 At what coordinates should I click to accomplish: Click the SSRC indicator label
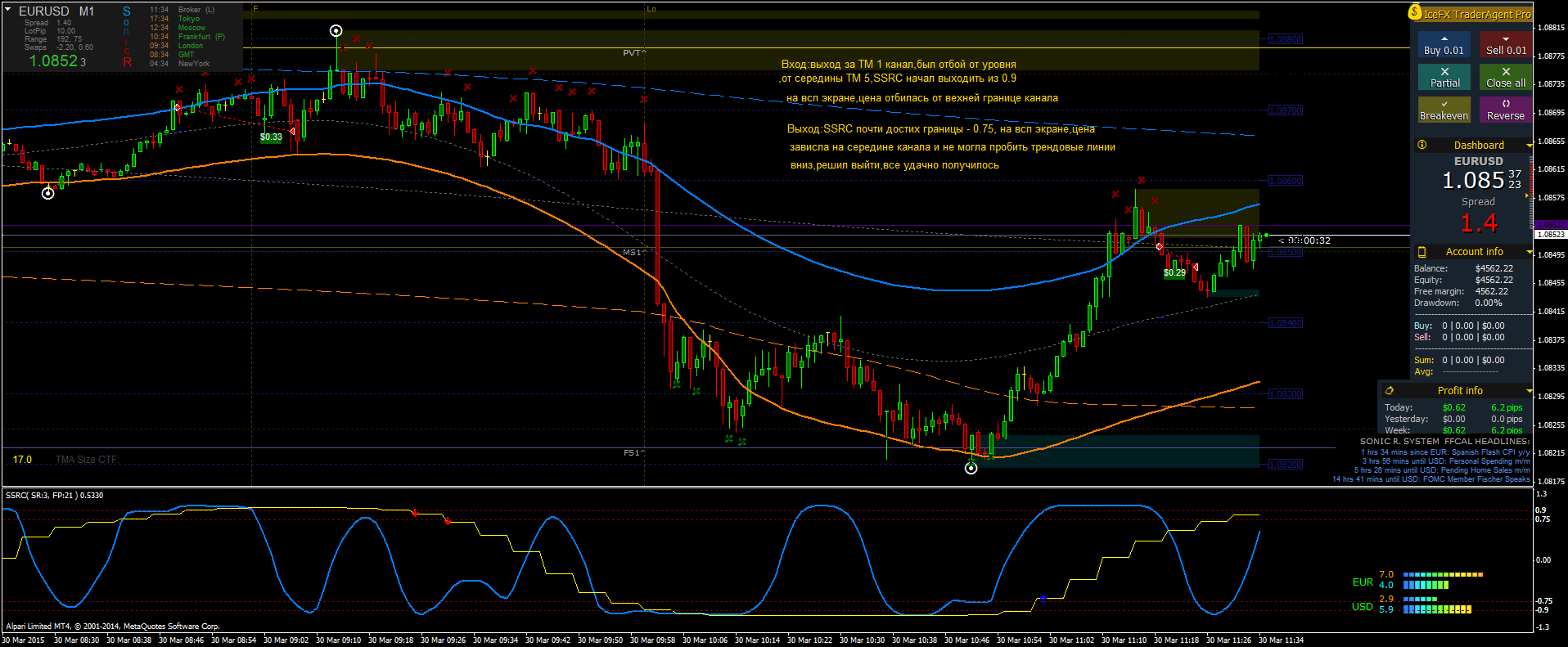[x=54, y=495]
